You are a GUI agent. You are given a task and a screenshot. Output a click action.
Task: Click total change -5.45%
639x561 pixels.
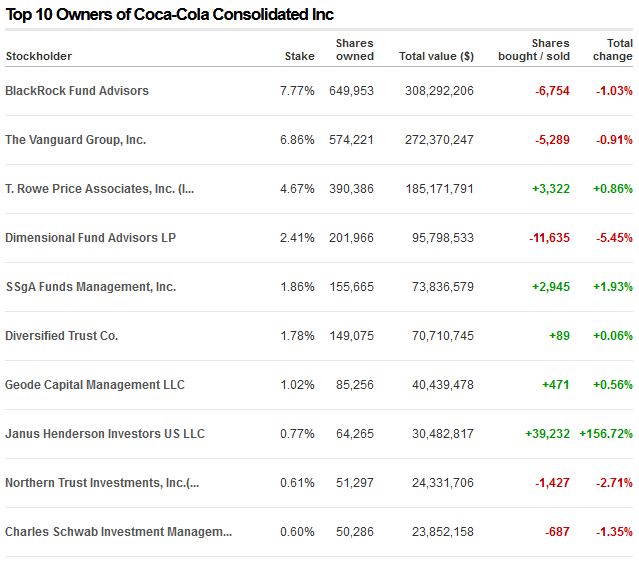(x=614, y=238)
